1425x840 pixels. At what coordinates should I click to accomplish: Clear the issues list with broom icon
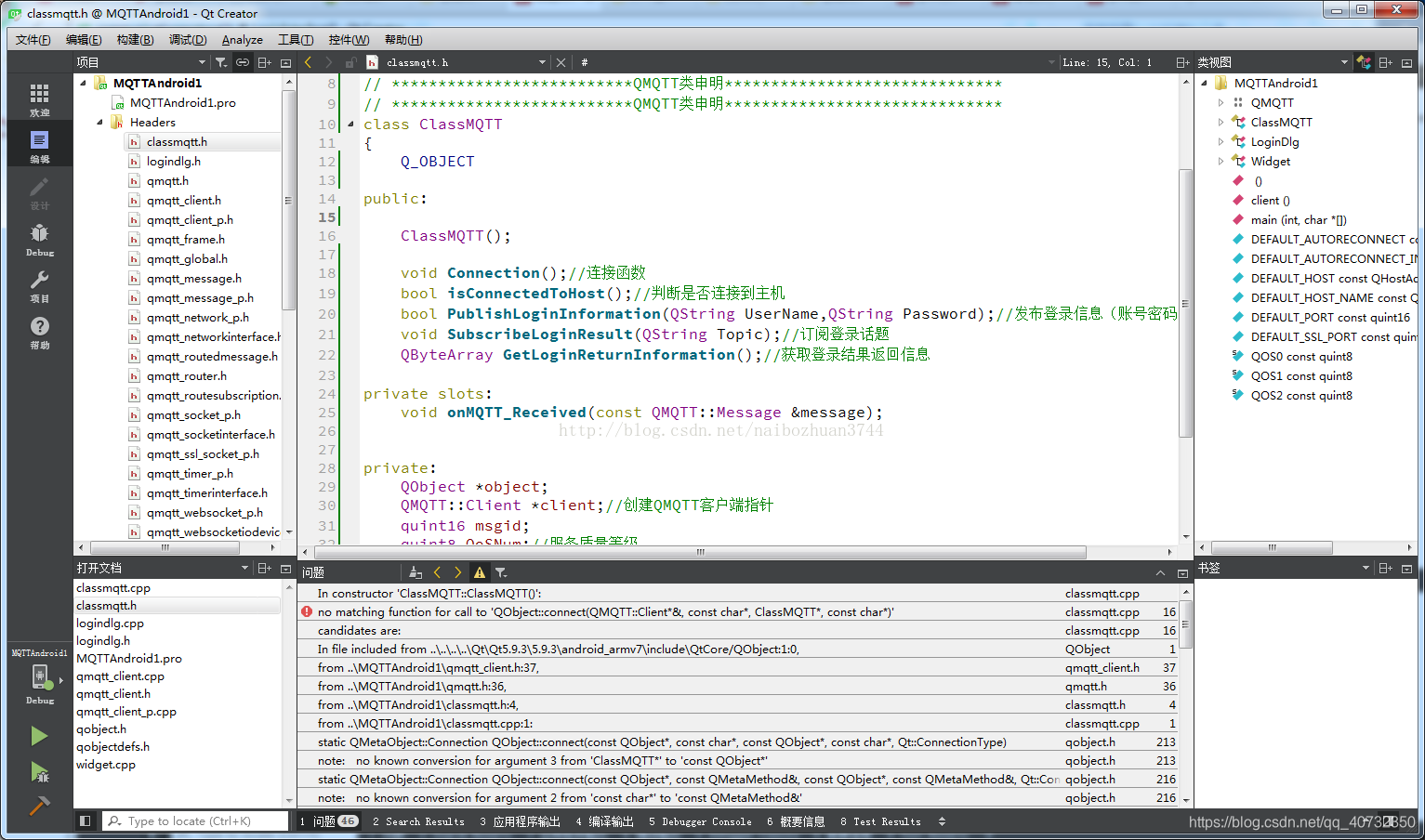point(416,572)
